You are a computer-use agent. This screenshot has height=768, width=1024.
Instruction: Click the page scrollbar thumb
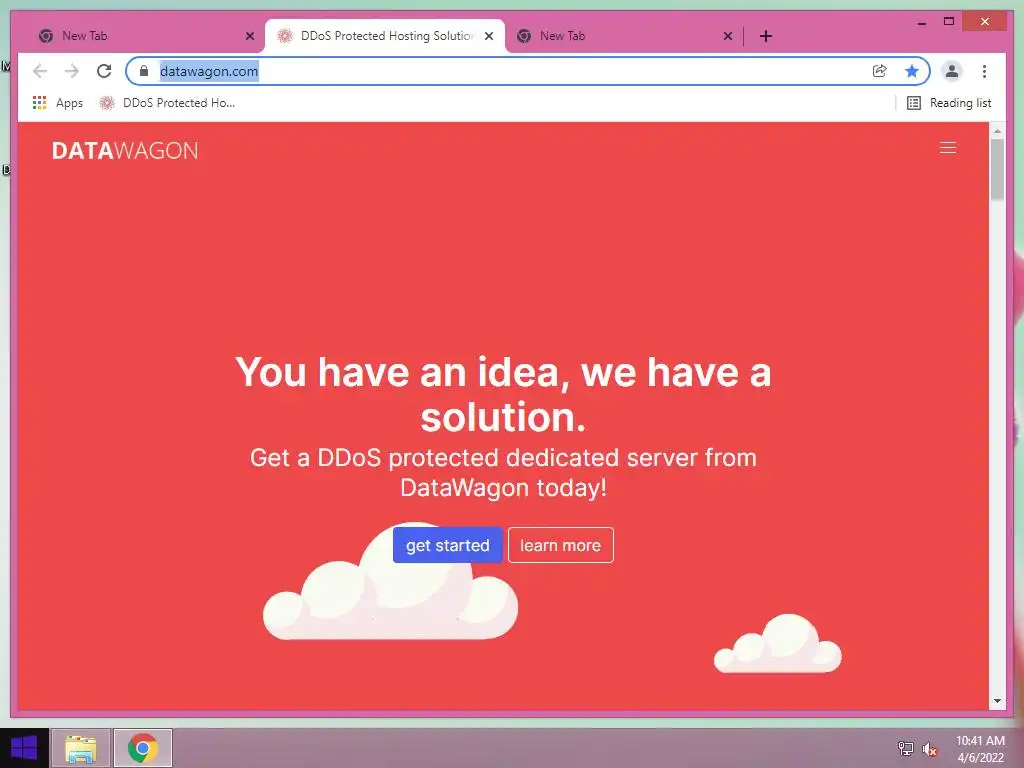click(997, 169)
